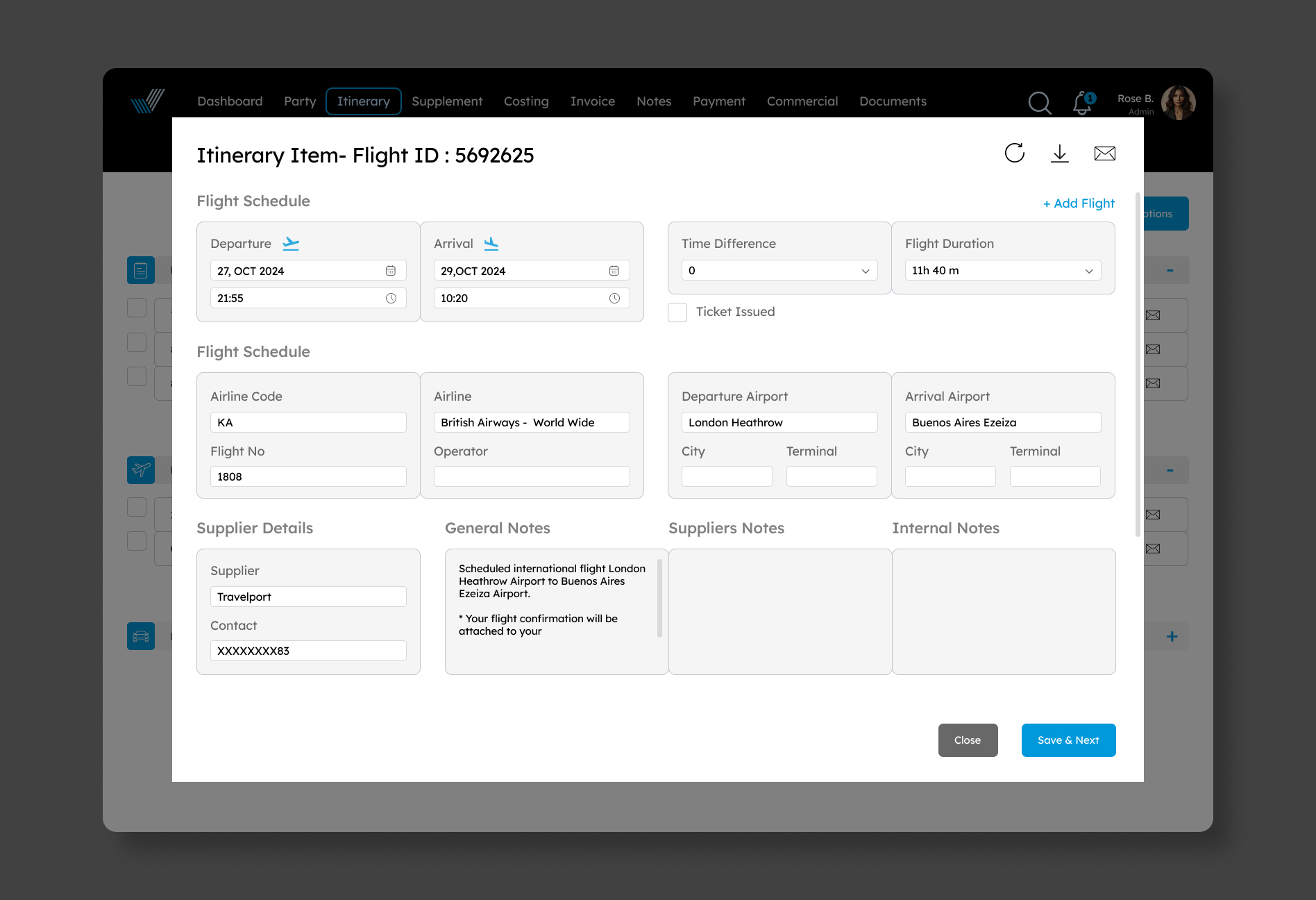Click the Save & Next button
This screenshot has height=900, width=1316.
(1068, 740)
